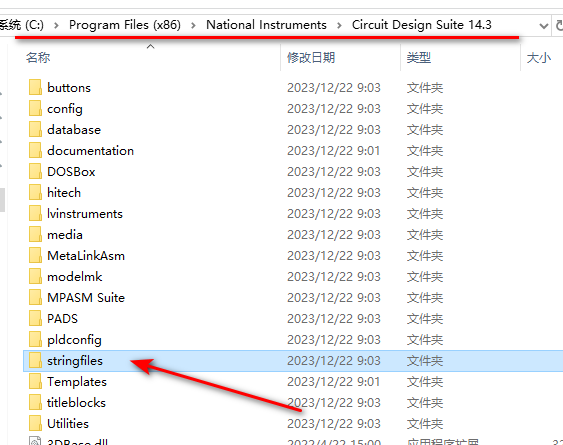
Task: Navigate to Program Files (x86) breadcrumb
Action: [125, 25]
